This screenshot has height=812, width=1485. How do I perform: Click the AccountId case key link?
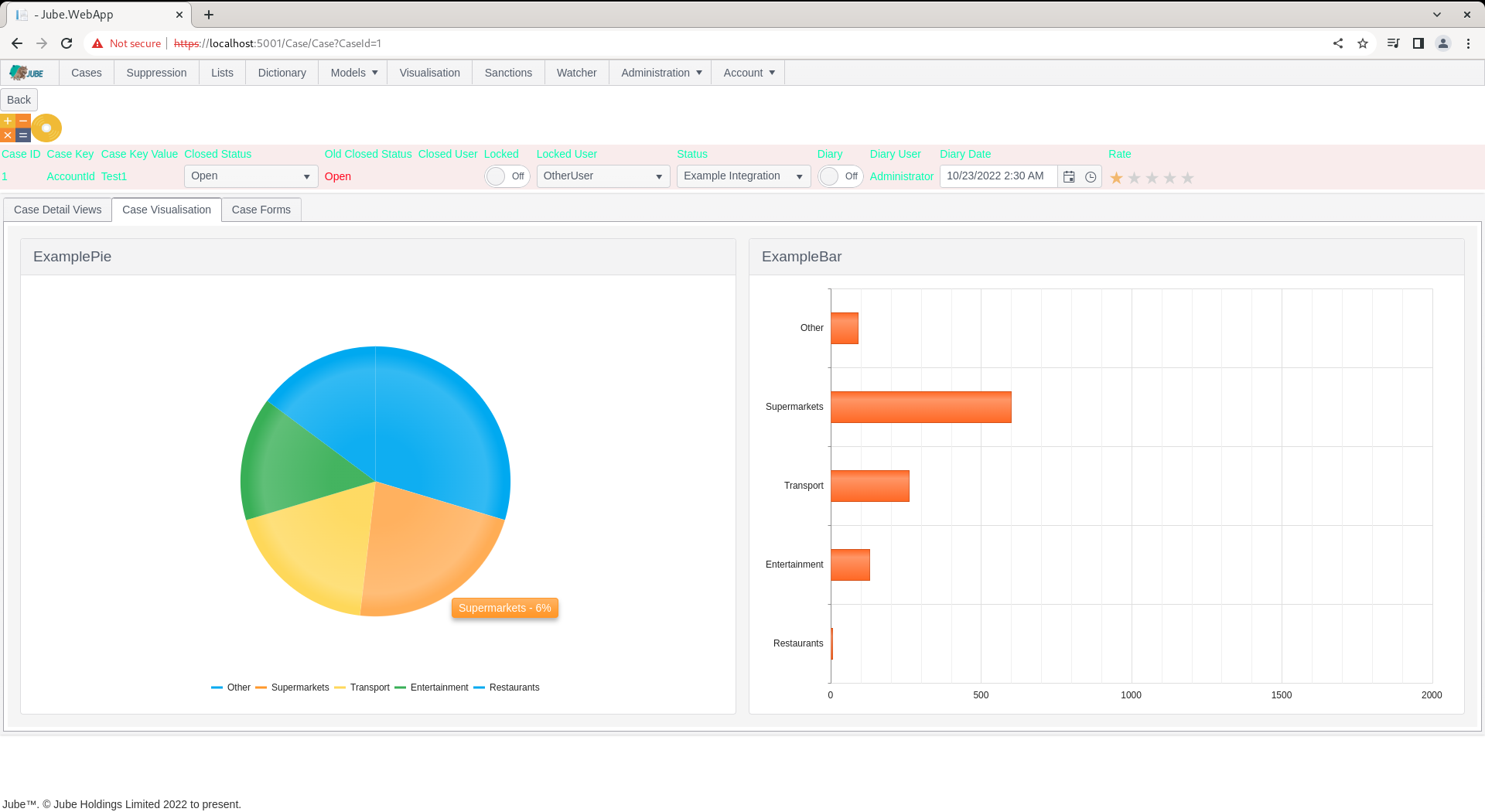pyautogui.click(x=70, y=176)
